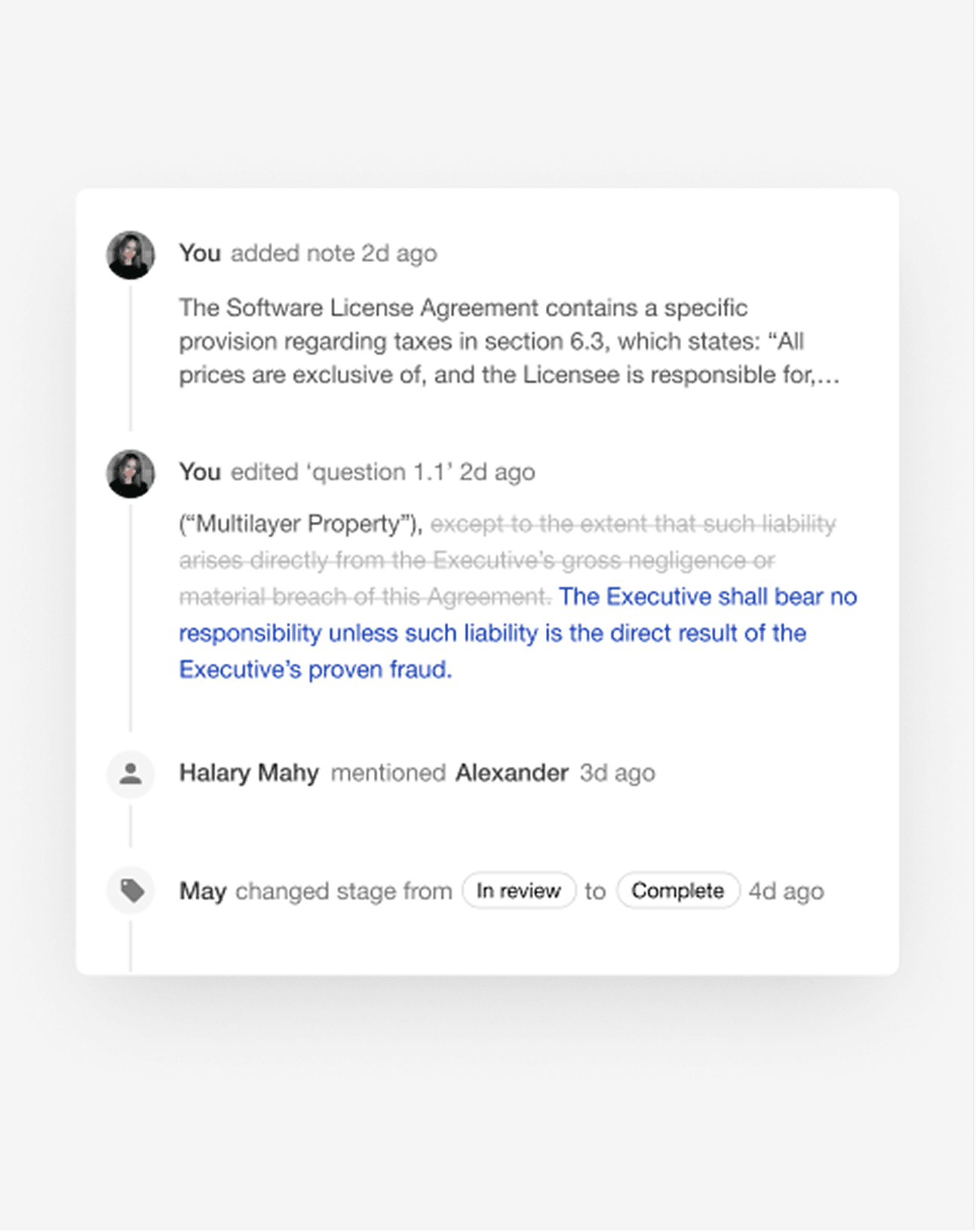This screenshot has width=976, height=1232.
Task: Click the mentioned user Alexander
Action: coord(511,773)
